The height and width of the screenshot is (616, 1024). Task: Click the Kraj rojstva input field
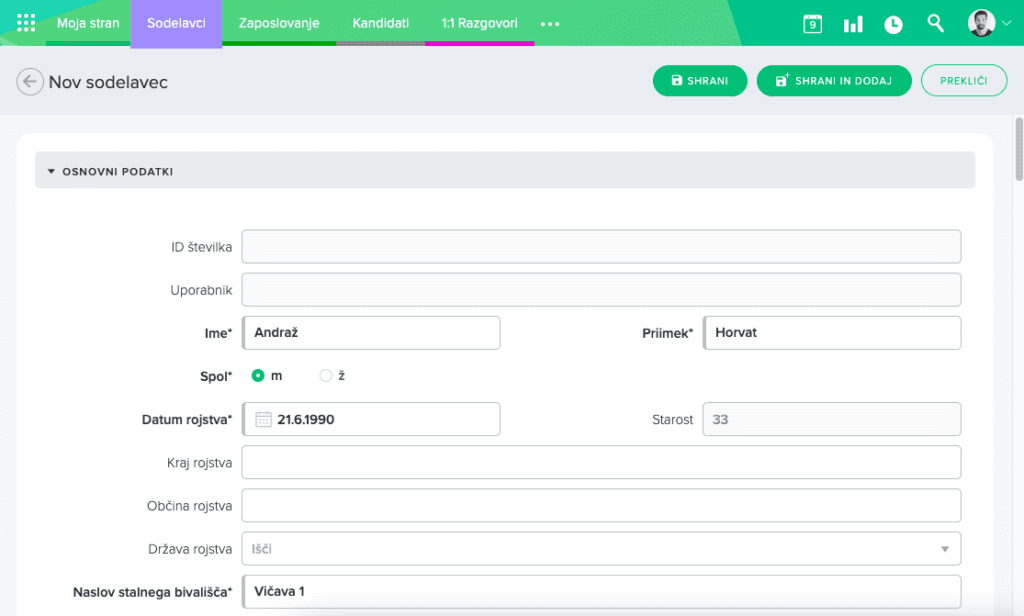[601, 463]
